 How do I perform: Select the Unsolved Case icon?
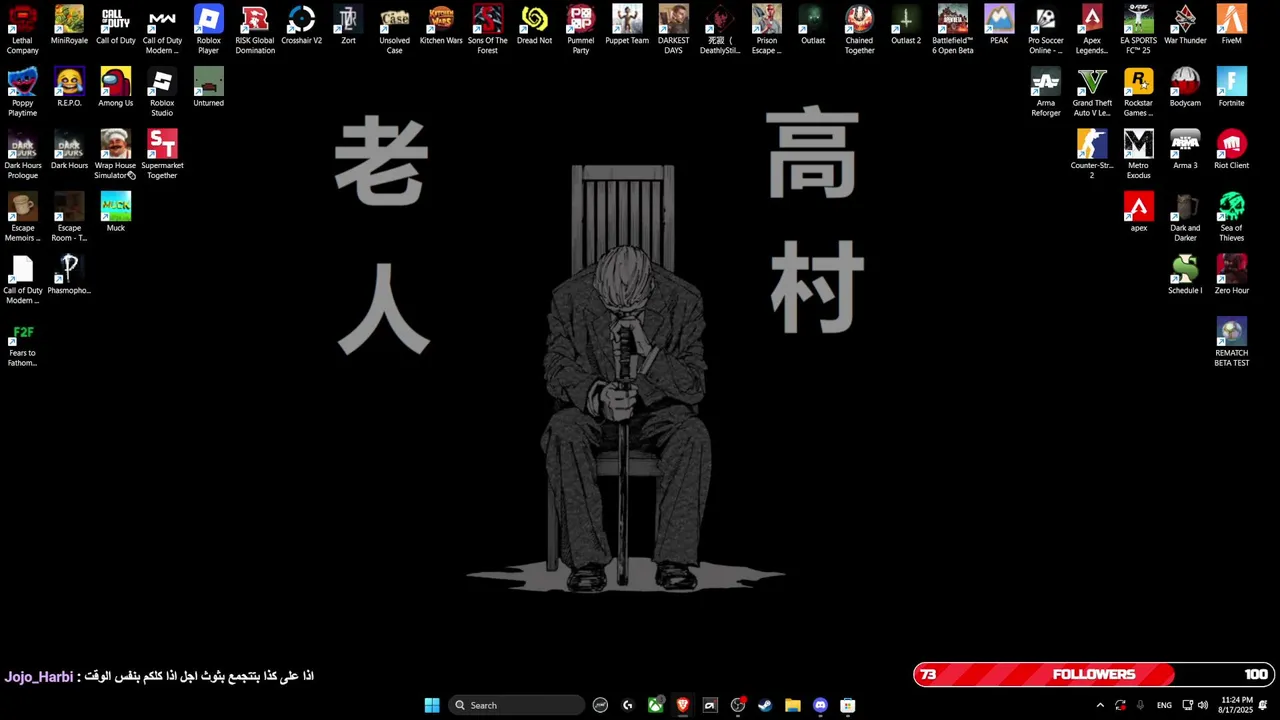(394, 30)
